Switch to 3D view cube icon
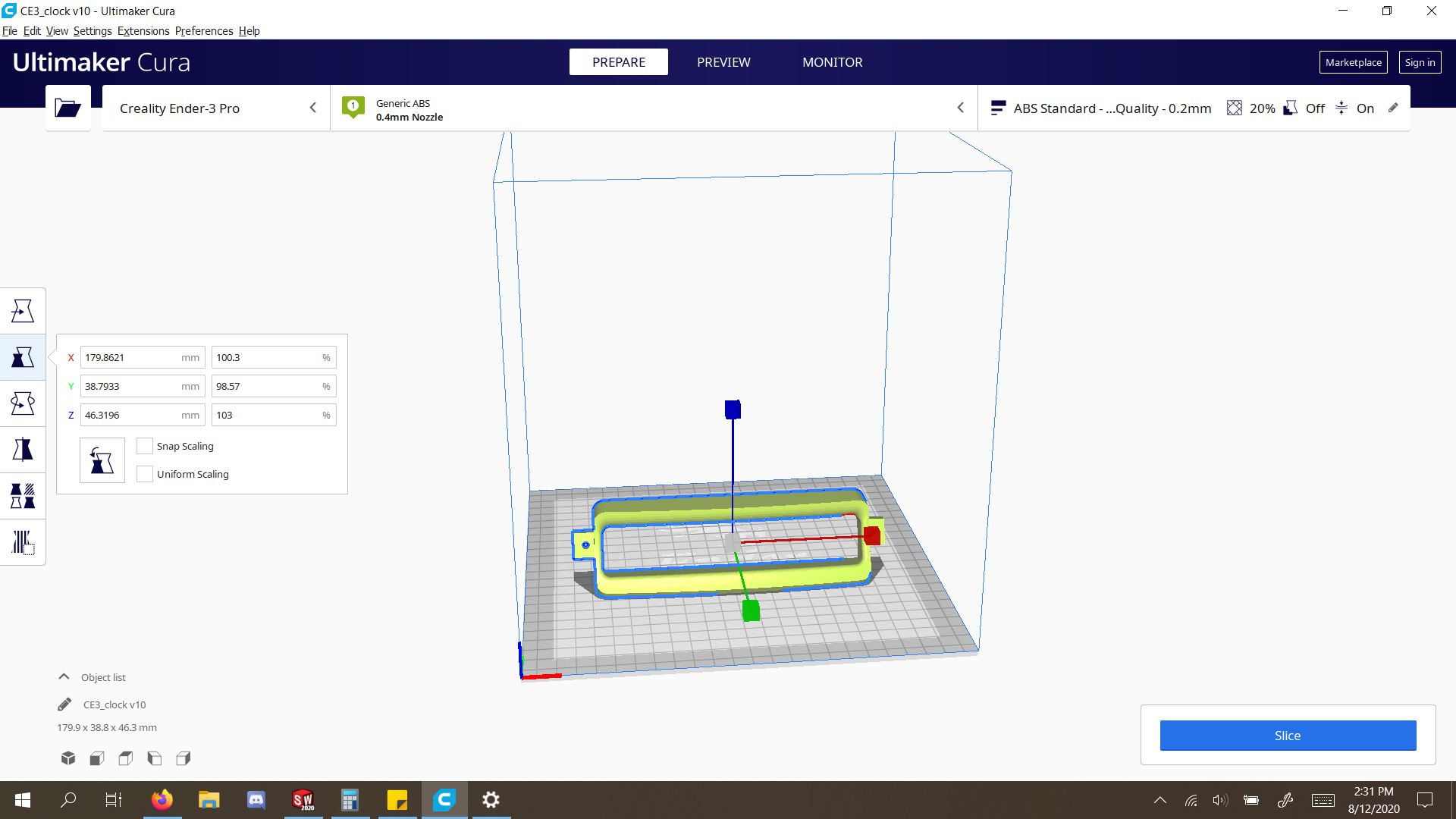The width and height of the screenshot is (1456, 819). pos(68,758)
